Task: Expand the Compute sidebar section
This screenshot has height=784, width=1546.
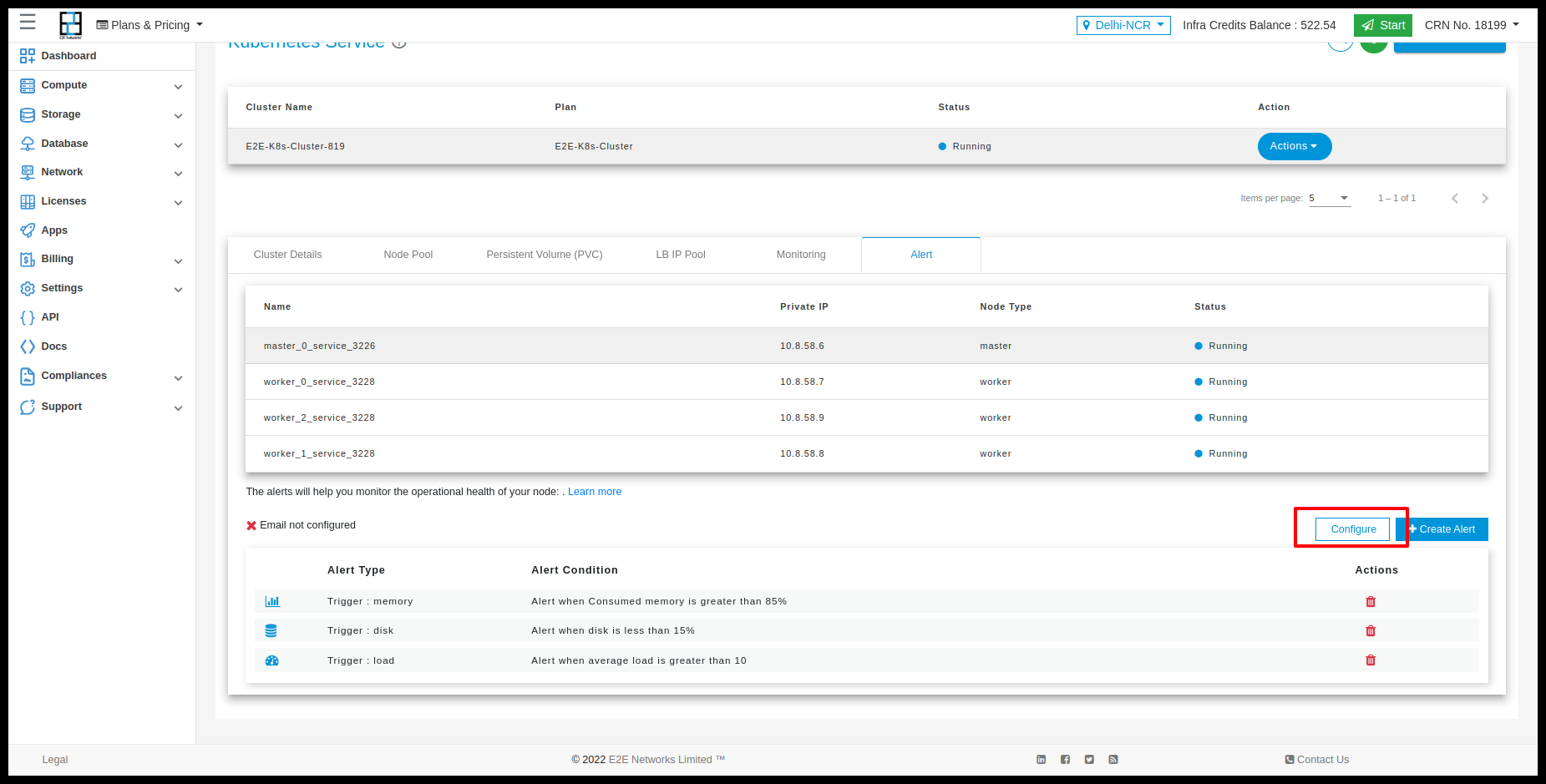Action: click(178, 86)
